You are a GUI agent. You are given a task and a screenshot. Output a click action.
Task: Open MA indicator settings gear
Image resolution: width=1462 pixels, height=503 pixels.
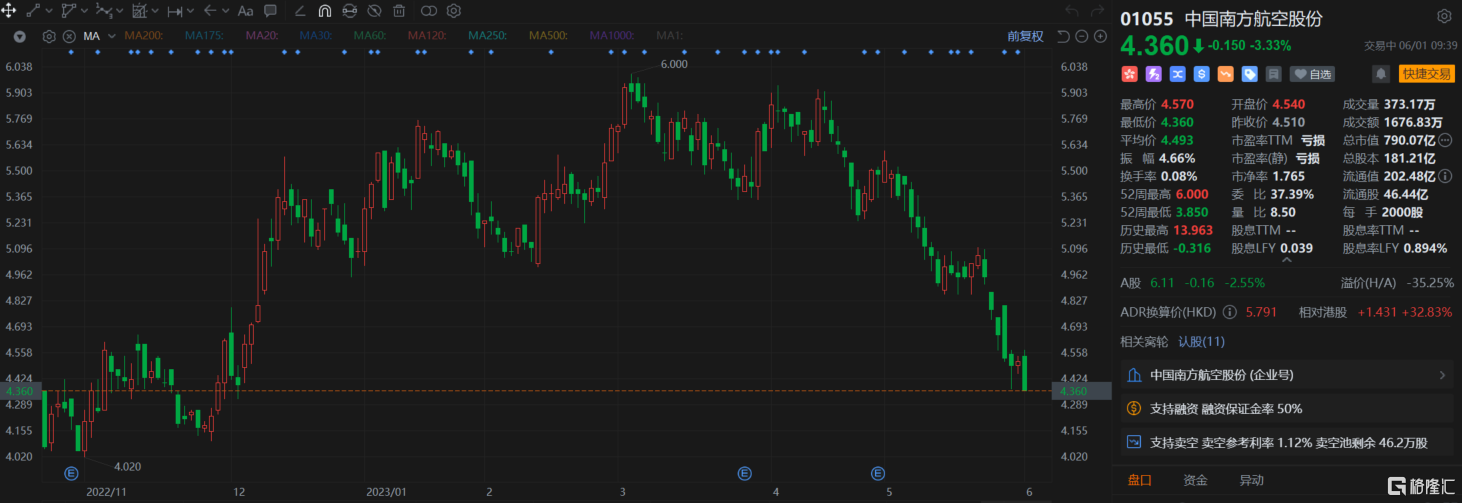tap(50, 37)
